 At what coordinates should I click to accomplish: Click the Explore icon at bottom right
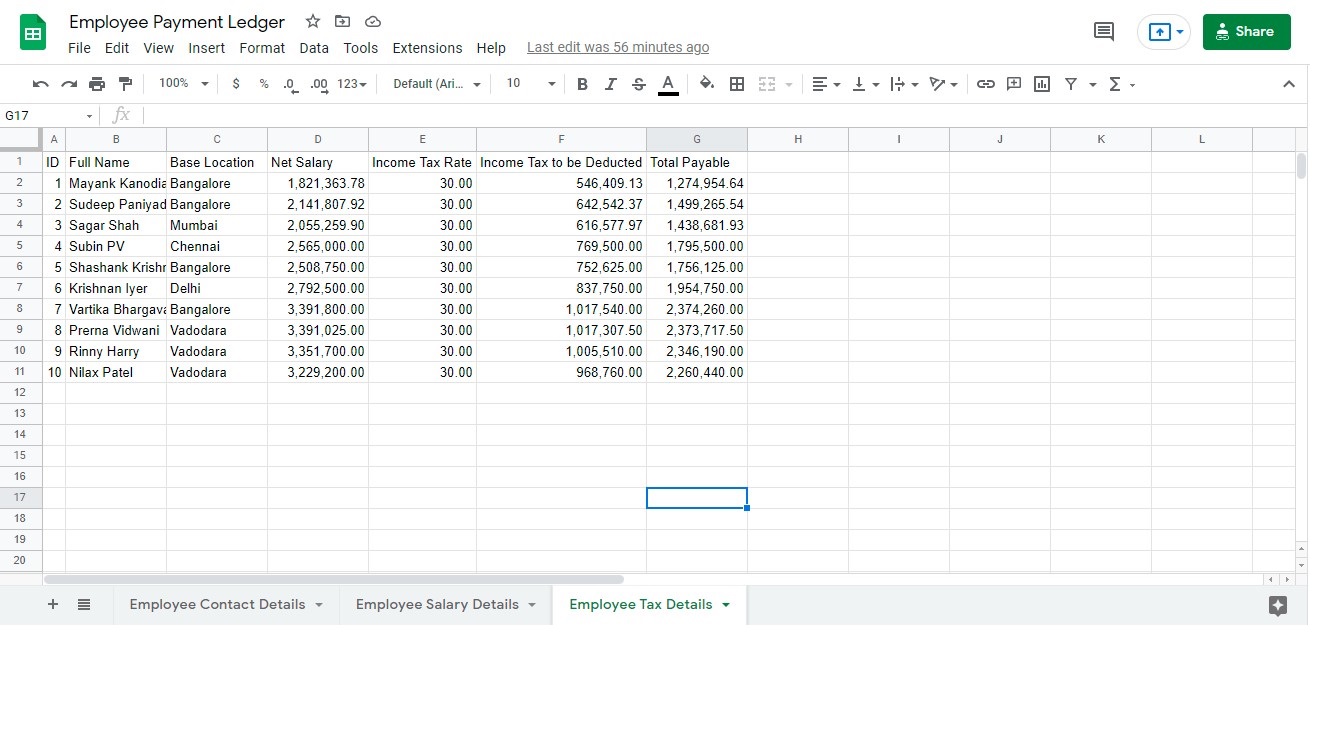pos(1277,605)
